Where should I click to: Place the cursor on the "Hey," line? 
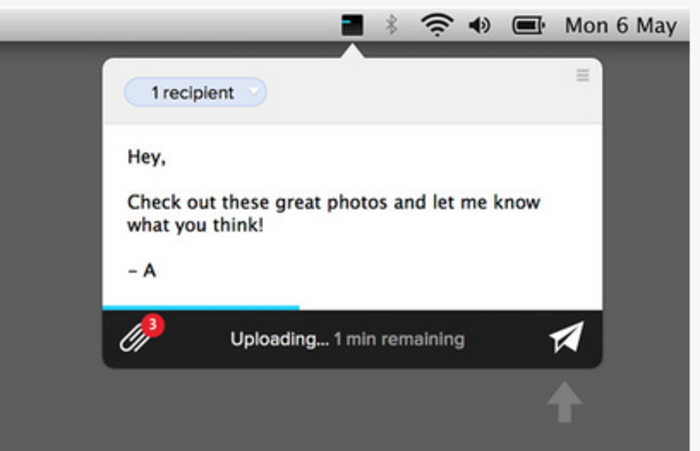146,157
